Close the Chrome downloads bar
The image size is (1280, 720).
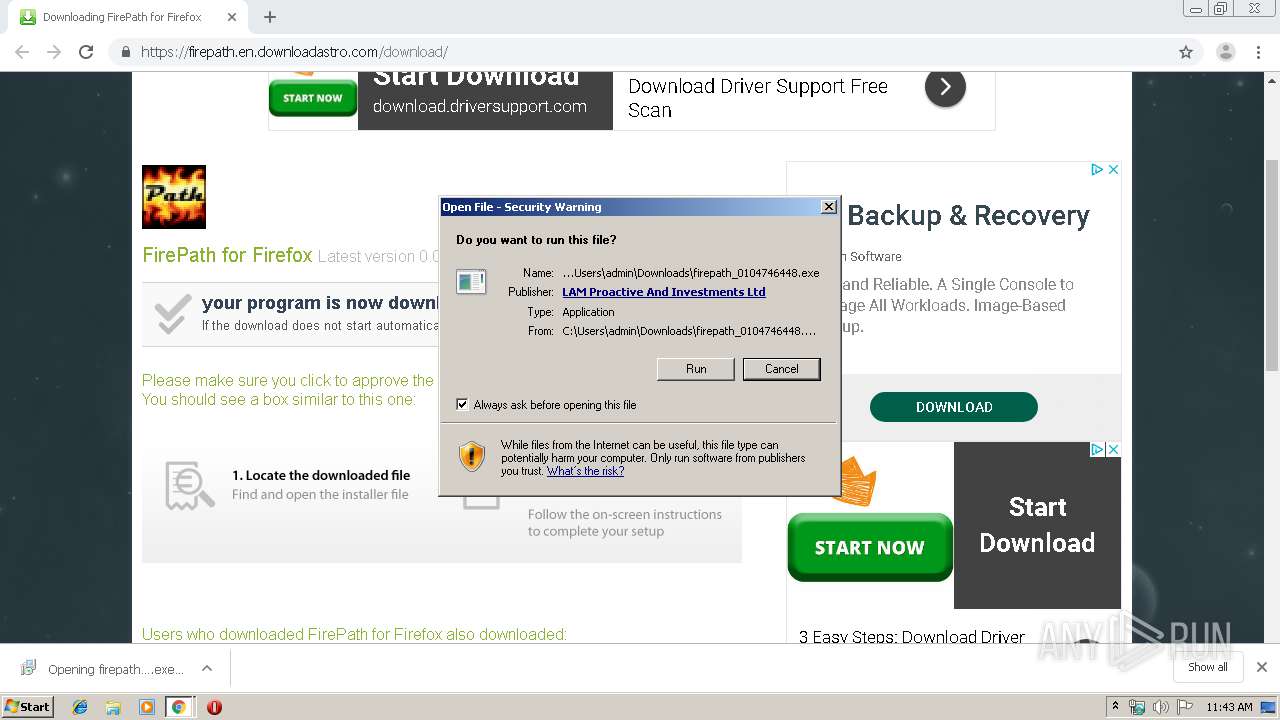(1261, 667)
